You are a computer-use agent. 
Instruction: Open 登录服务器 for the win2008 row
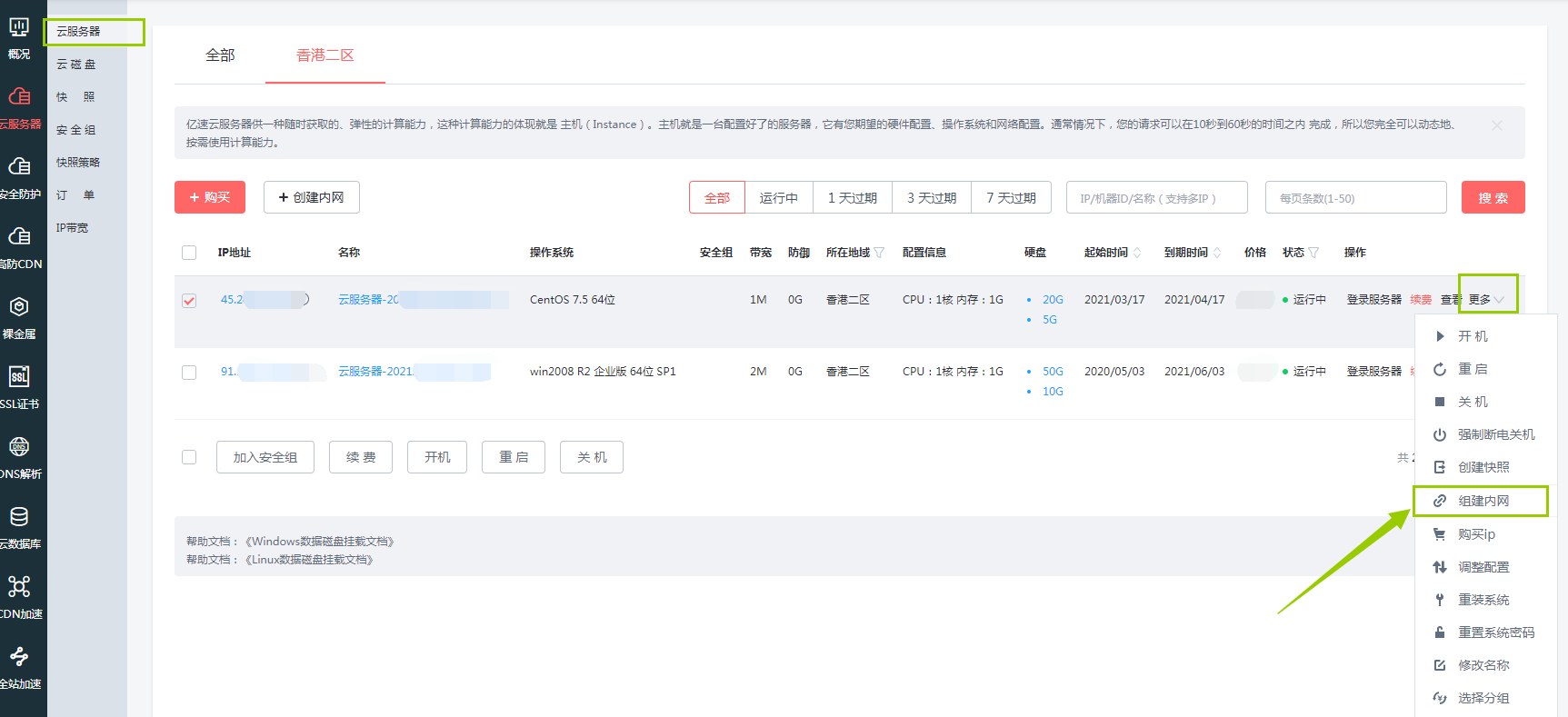tap(1374, 372)
